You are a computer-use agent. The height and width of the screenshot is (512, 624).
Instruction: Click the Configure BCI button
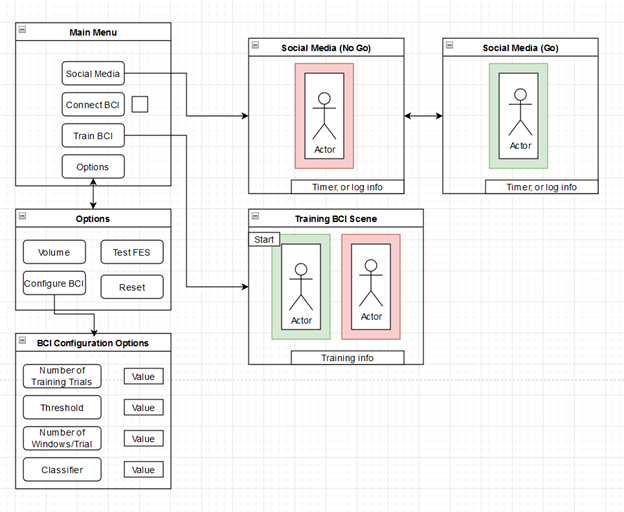pos(55,284)
